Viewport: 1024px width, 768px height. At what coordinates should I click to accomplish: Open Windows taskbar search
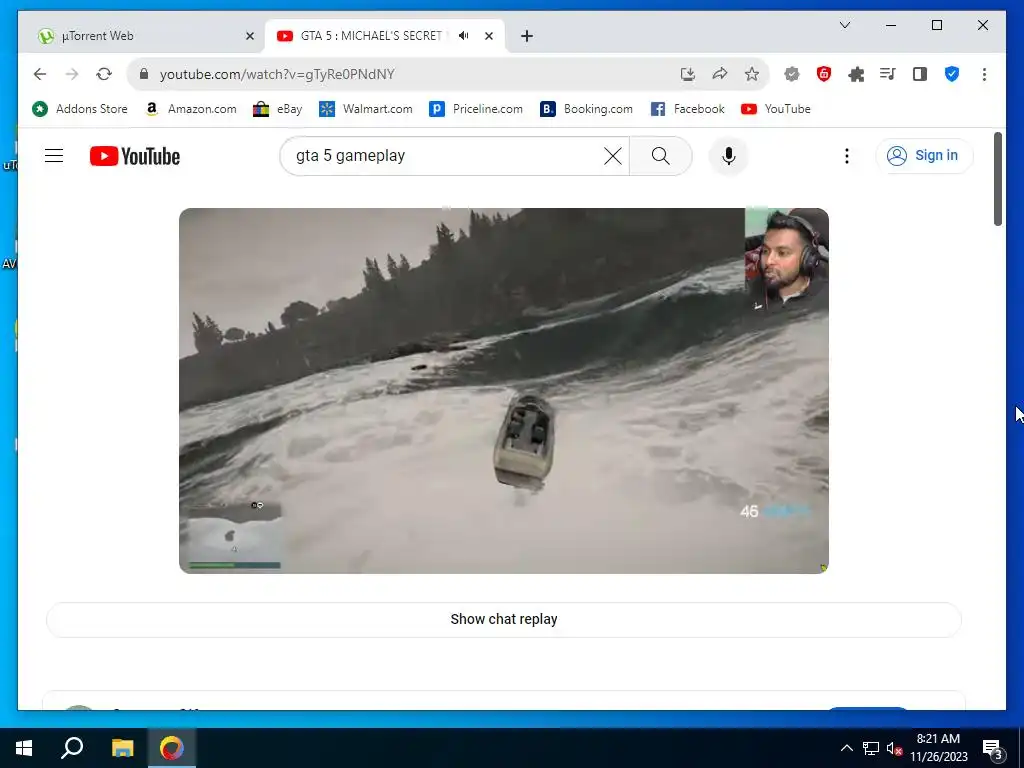72,748
